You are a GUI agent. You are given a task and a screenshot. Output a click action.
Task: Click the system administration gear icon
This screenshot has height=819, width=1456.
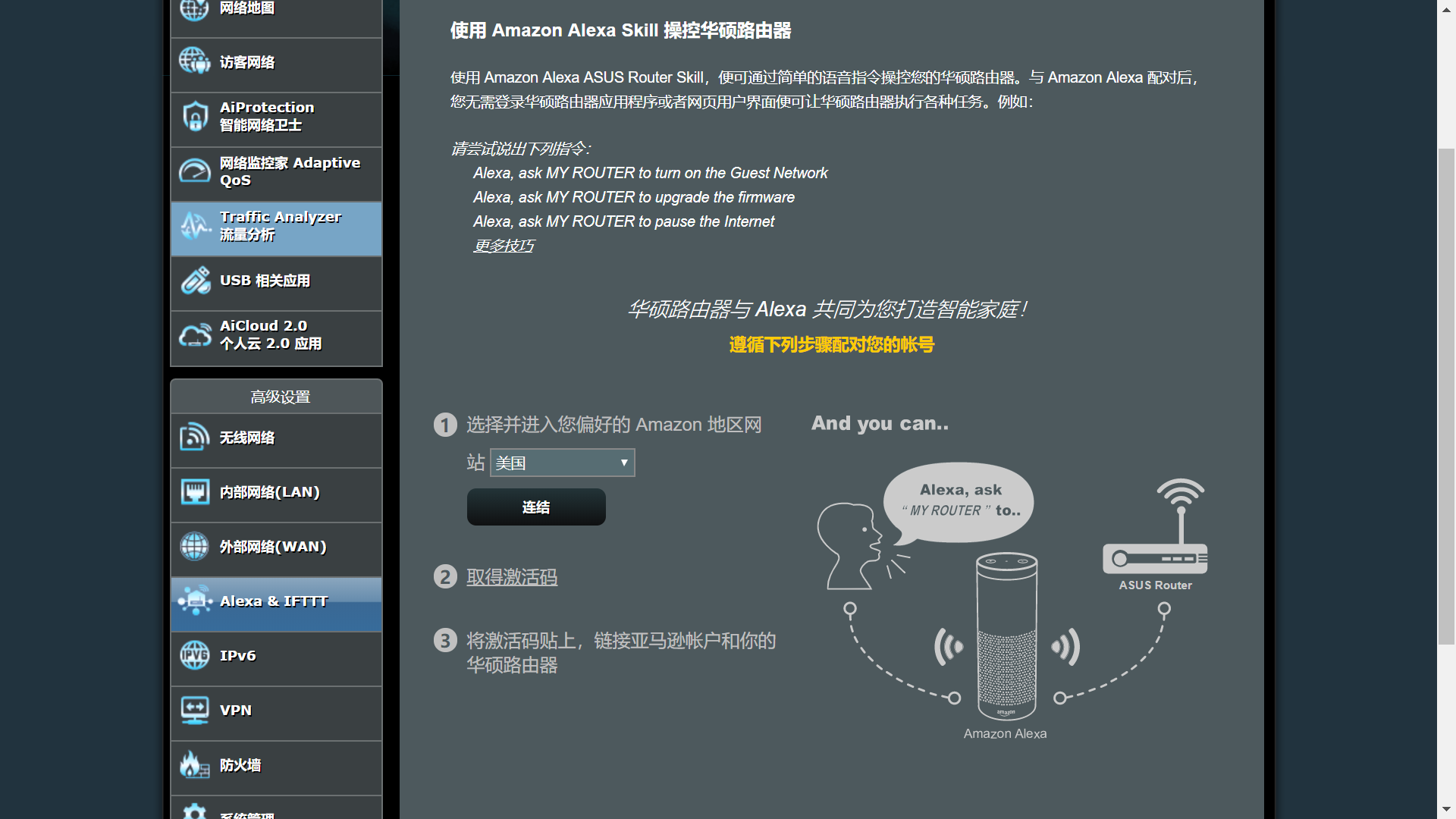tap(195, 812)
